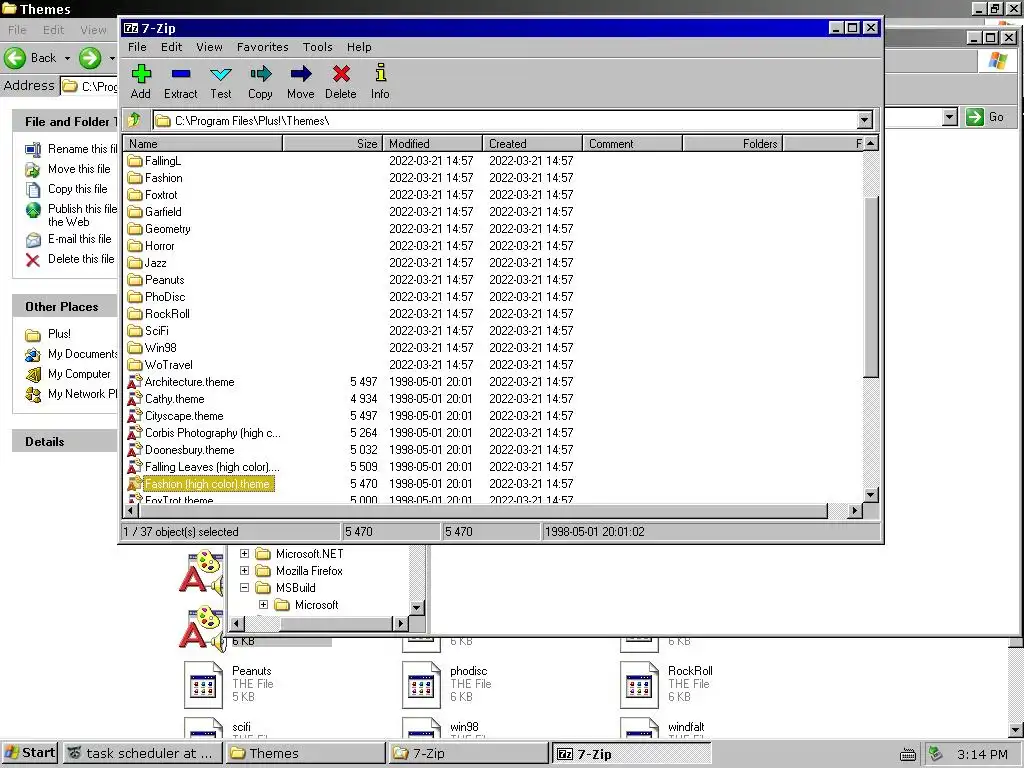The height and width of the screenshot is (768, 1024).
Task: Click the Move toolbar icon
Action: [x=300, y=74]
